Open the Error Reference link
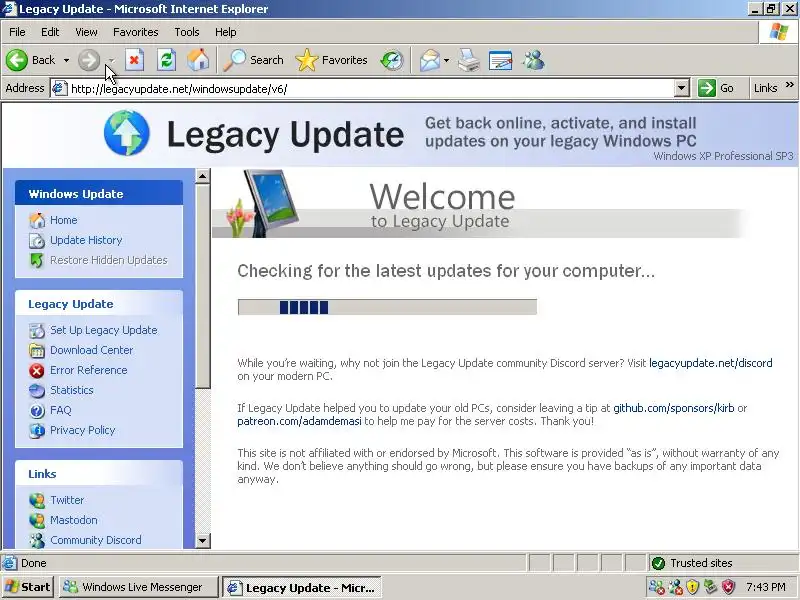 click(x=89, y=370)
